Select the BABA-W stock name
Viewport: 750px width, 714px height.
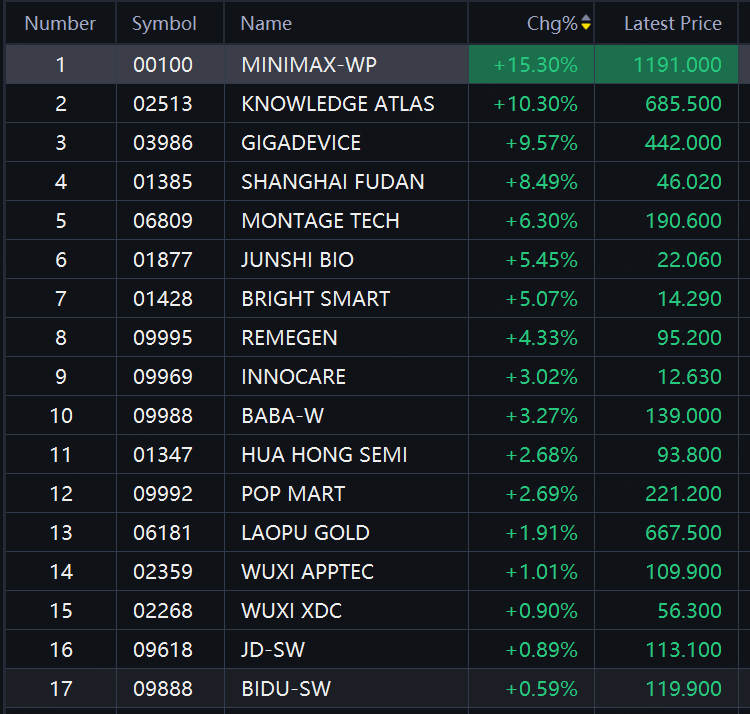click(x=282, y=416)
